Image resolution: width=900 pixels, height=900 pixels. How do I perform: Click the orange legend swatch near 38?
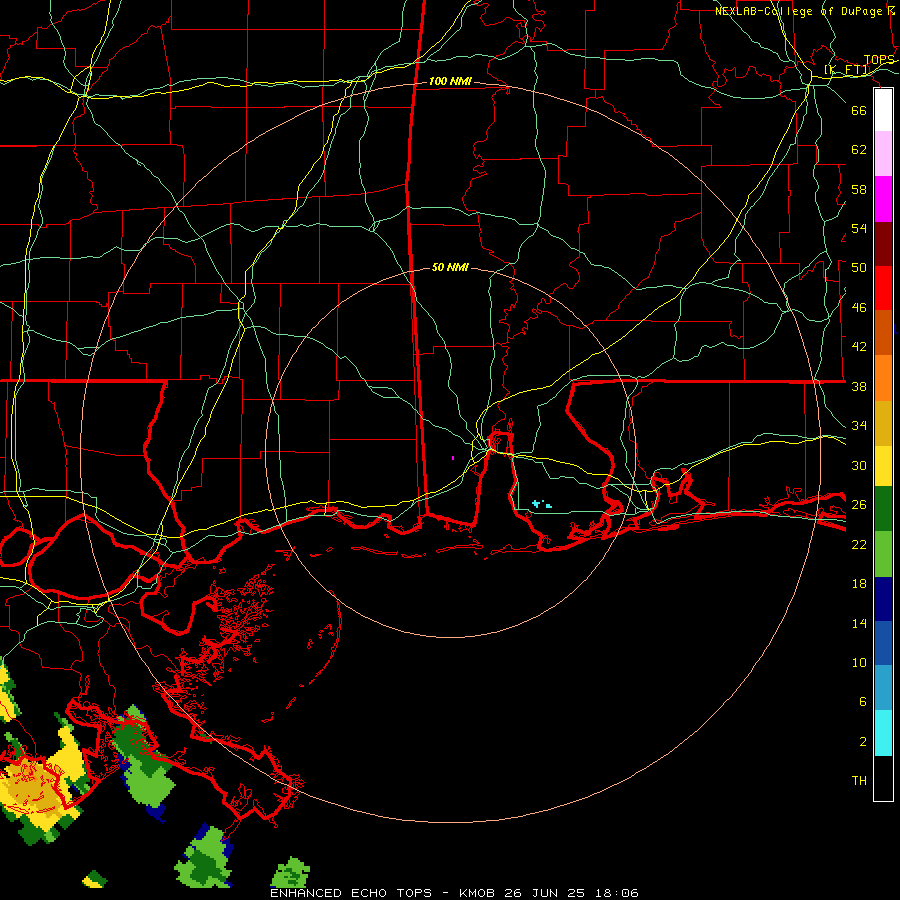(883, 378)
